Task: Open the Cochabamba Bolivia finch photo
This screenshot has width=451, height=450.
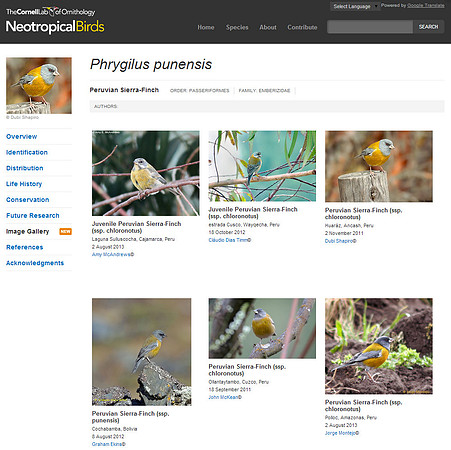Action: coord(142,352)
